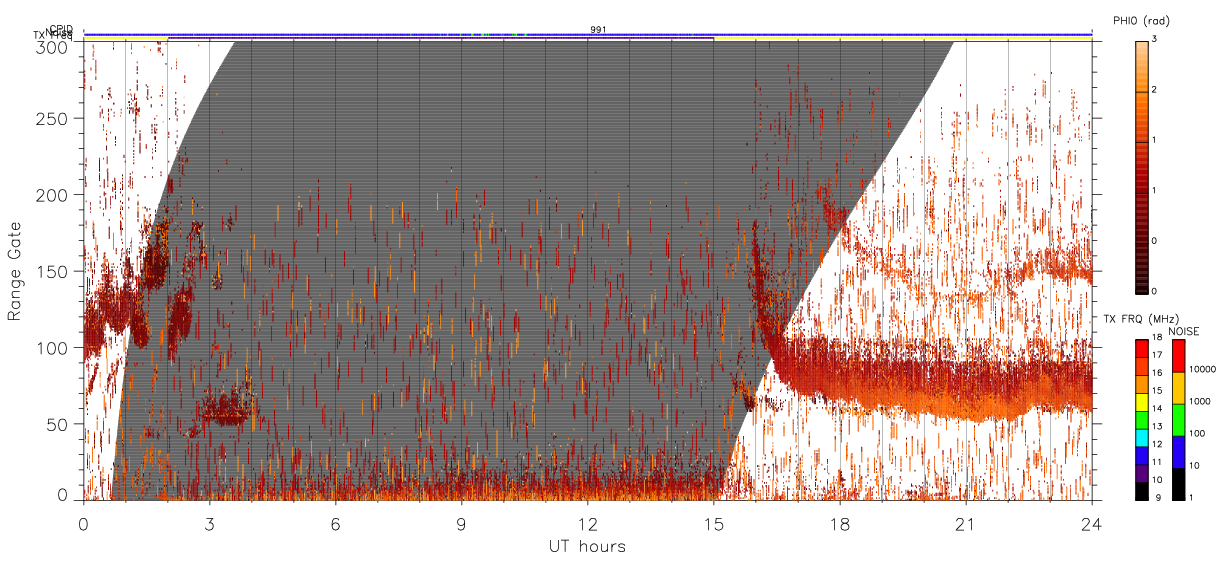The image size is (1228, 567).
Task: Select the 12 tick on UT hours axis
Action: tap(587, 522)
